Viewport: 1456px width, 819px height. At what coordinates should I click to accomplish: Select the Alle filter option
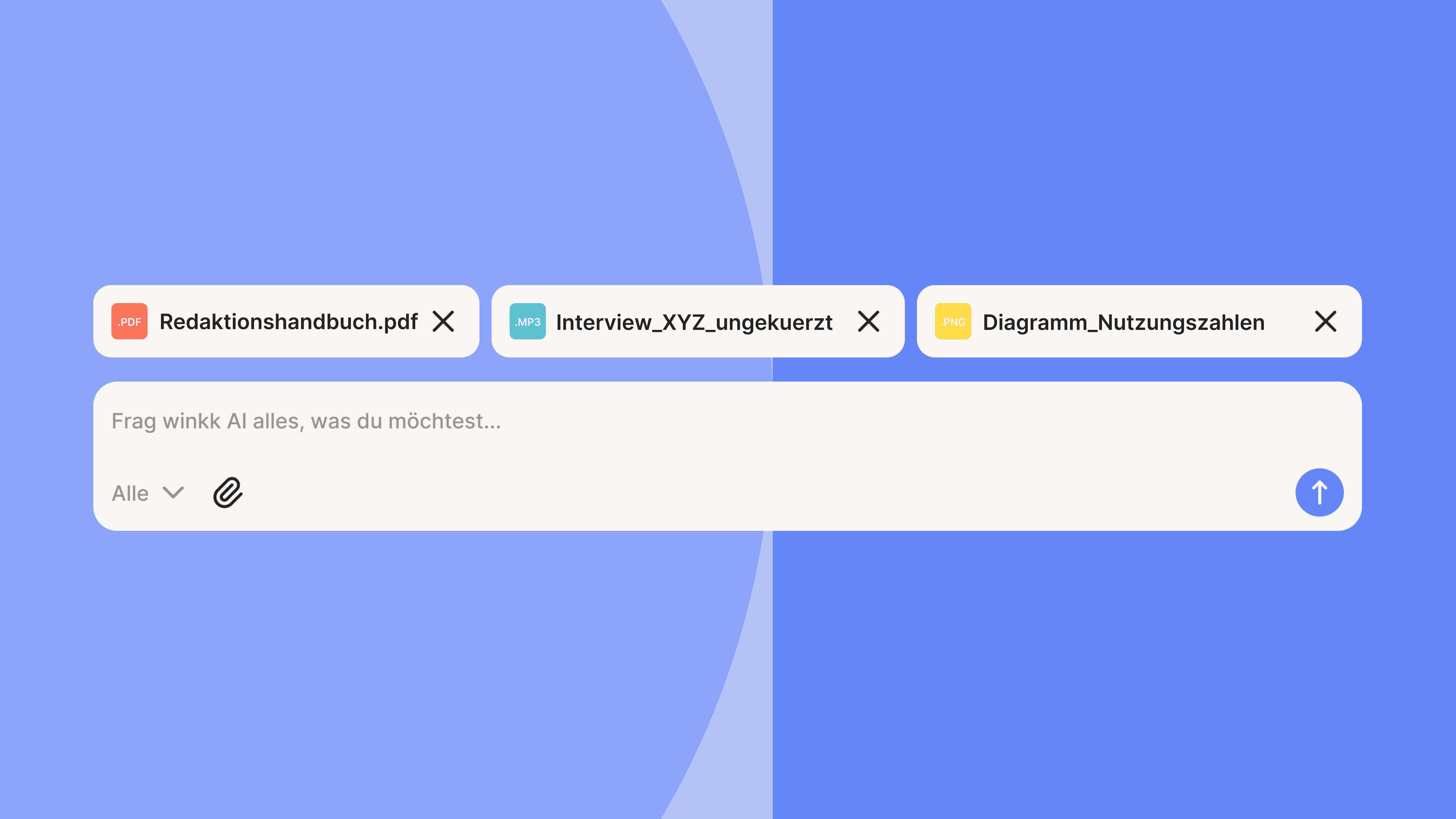point(131,493)
